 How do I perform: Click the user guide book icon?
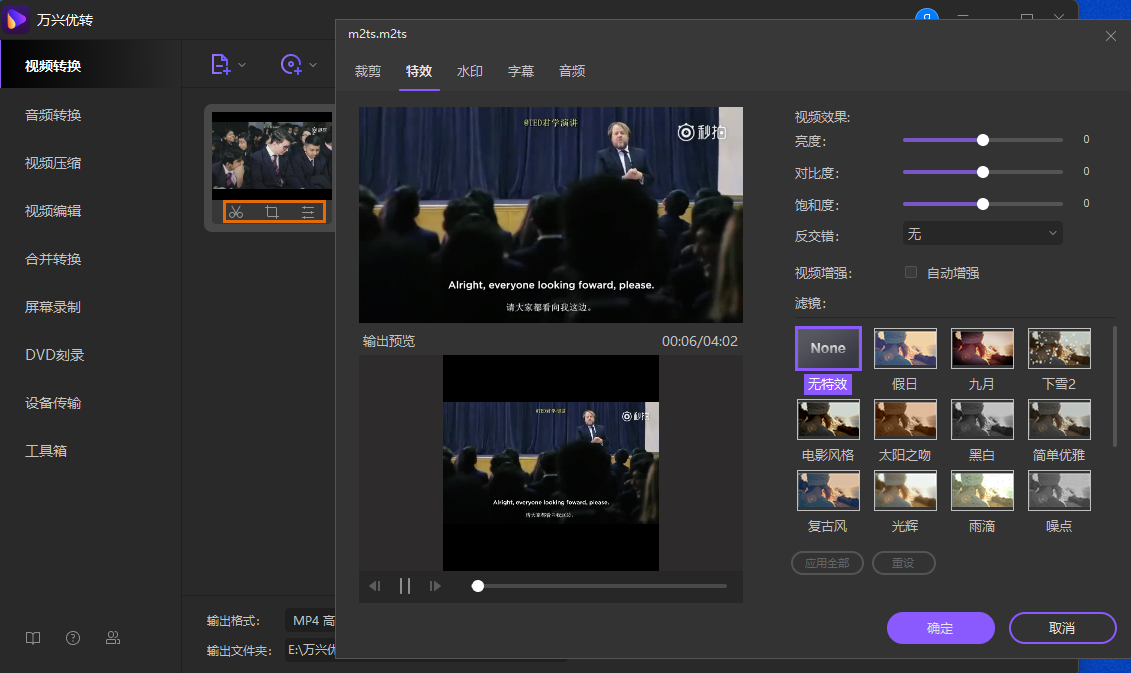(x=32, y=637)
